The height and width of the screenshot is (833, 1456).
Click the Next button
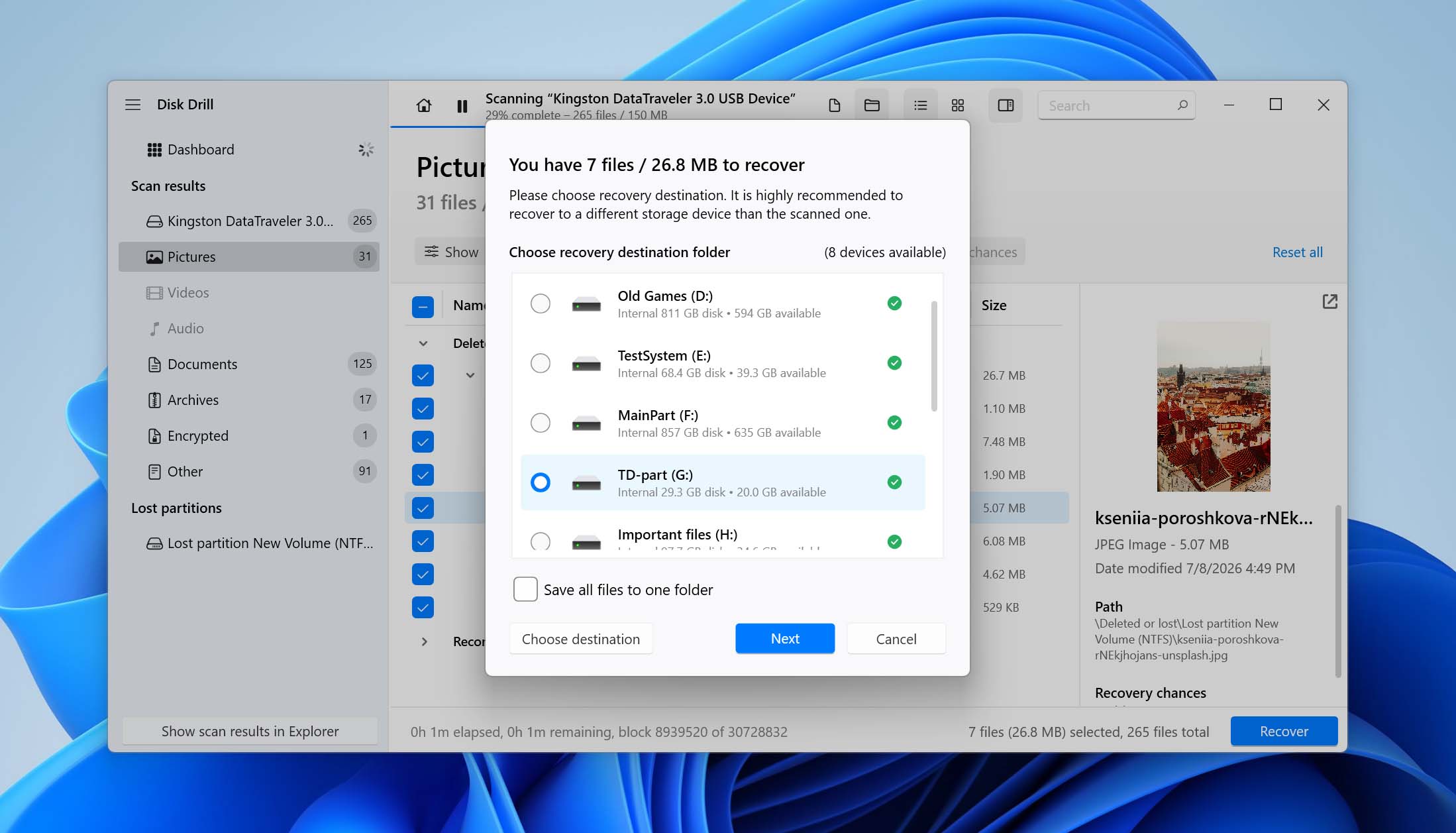tap(785, 639)
